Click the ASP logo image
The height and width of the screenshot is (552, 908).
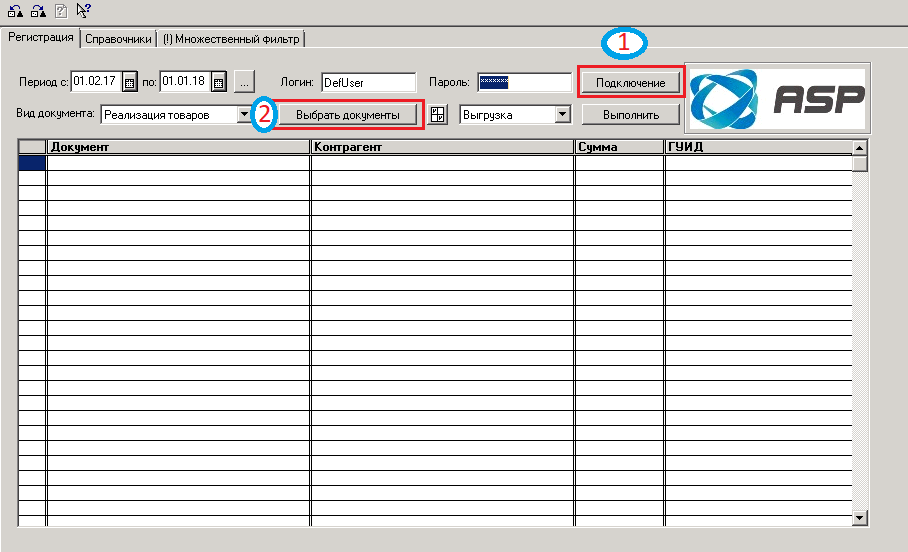778,98
